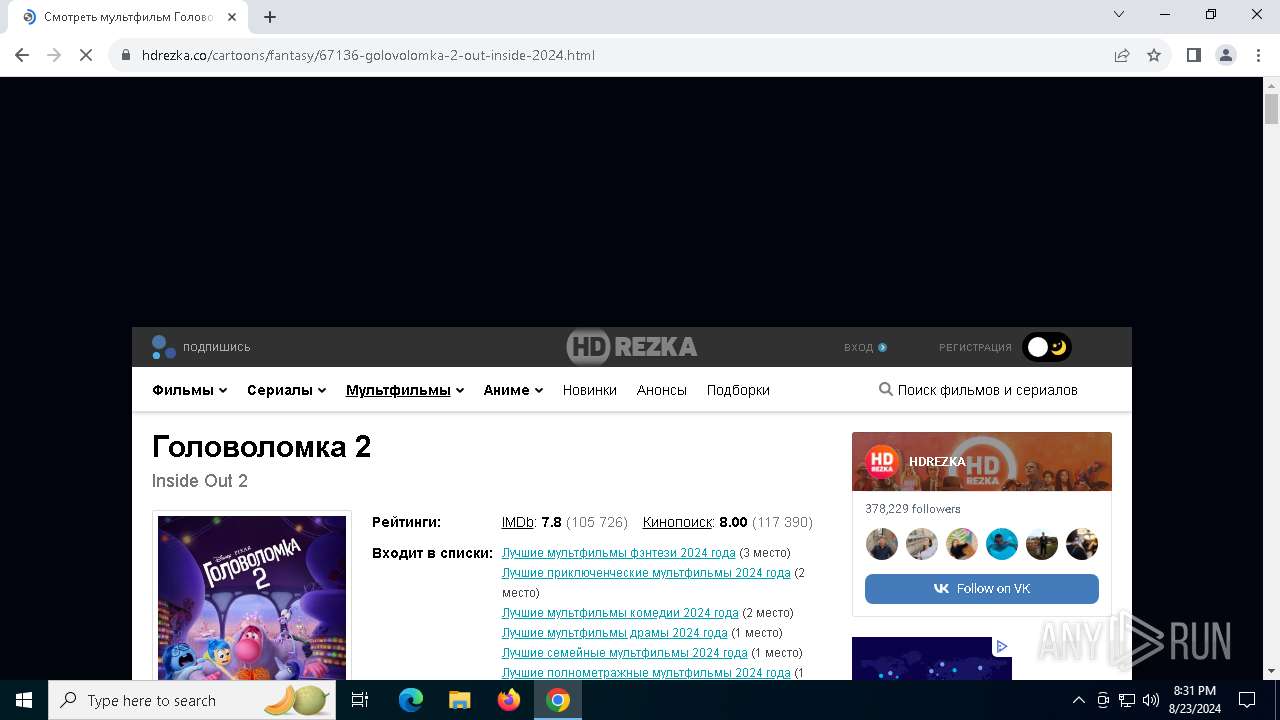This screenshot has height=720, width=1280.
Task: Expand the Фильмы menu
Action: pyautogui.click(x=189, y=390)
